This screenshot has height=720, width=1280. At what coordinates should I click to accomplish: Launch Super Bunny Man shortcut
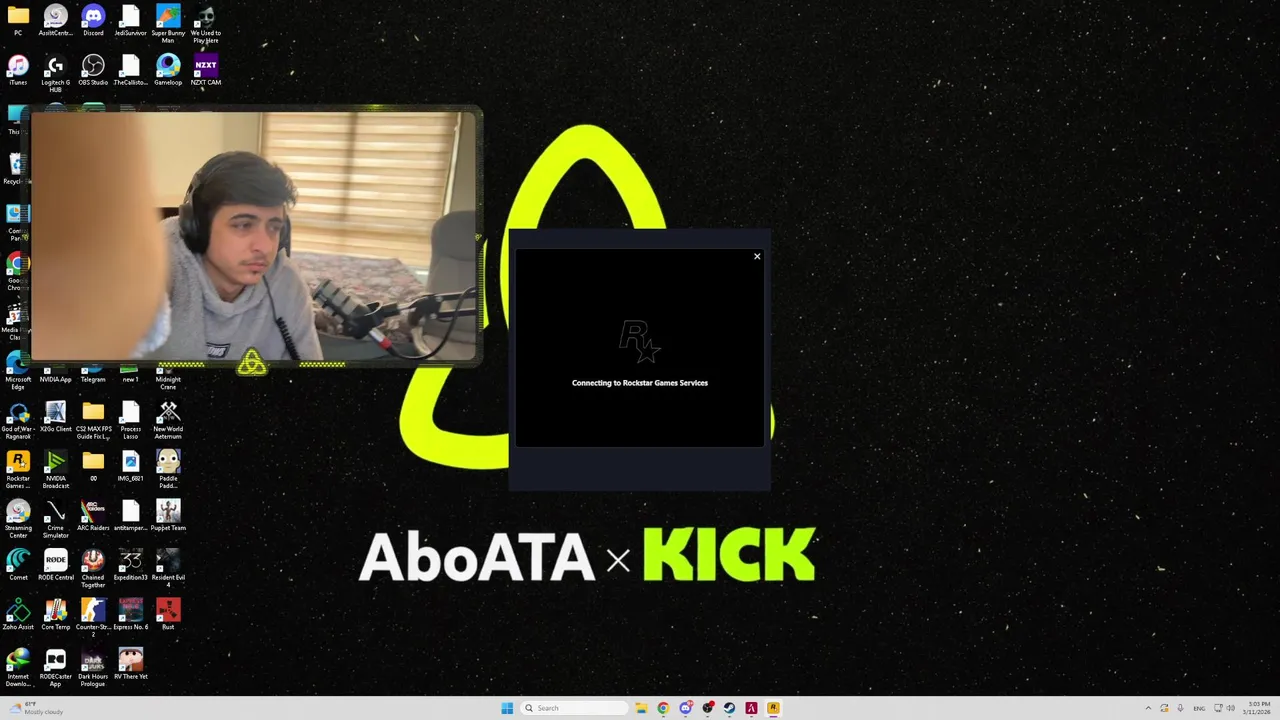coord(168,24)
